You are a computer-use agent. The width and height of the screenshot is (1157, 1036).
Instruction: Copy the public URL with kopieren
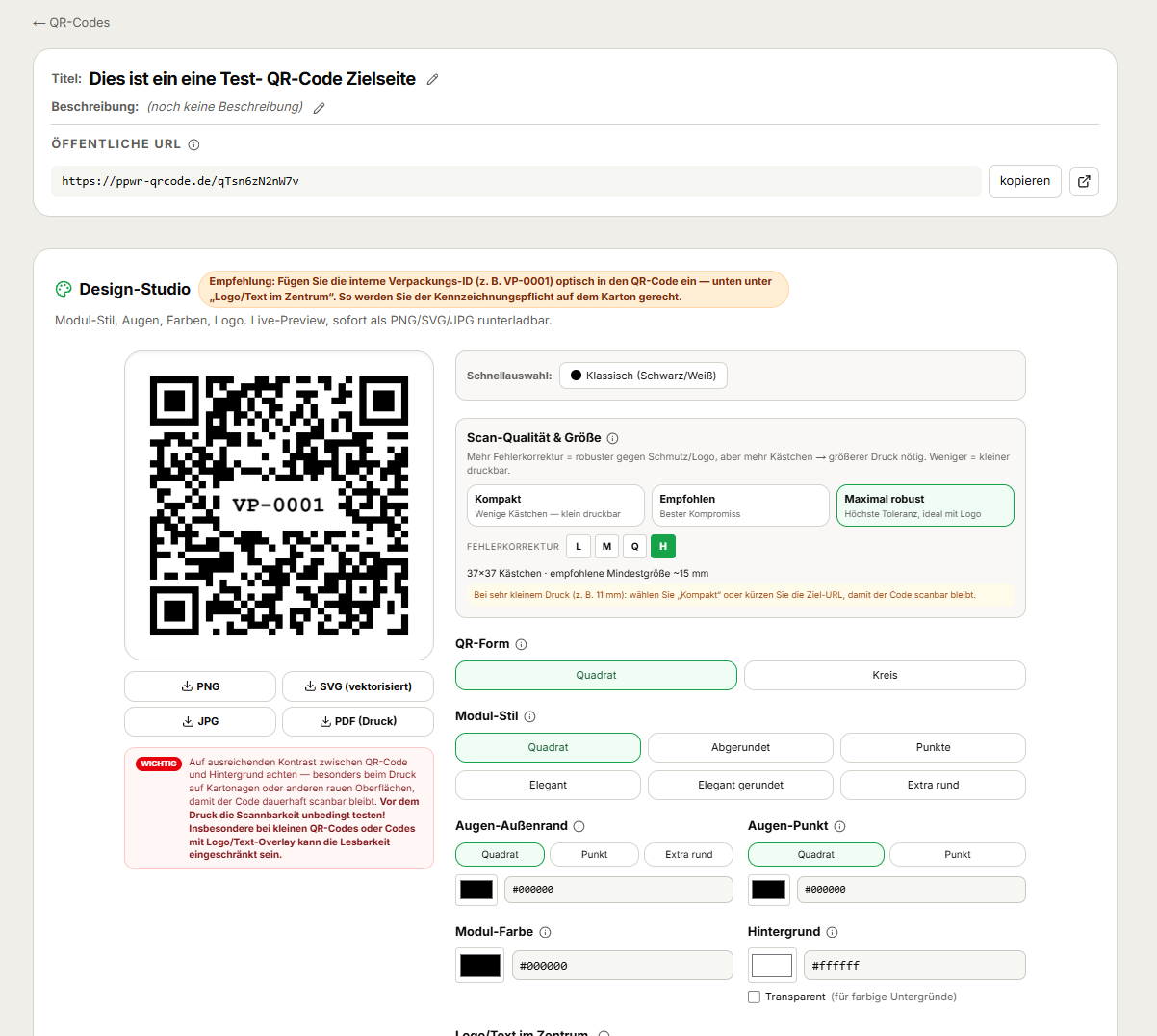(x=1025, y=181)
